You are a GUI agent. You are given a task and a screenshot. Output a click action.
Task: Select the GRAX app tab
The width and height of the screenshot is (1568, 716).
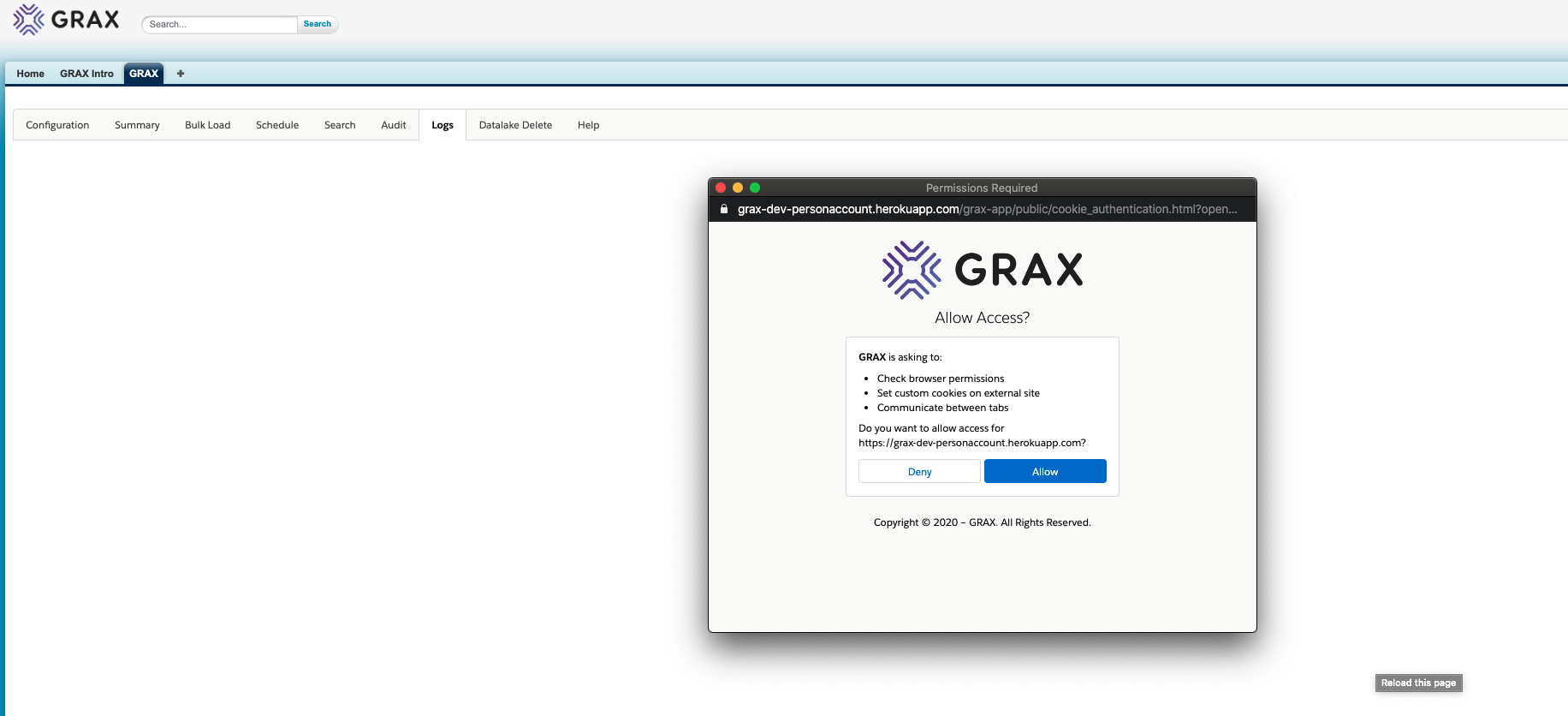[x=144, y=74]
